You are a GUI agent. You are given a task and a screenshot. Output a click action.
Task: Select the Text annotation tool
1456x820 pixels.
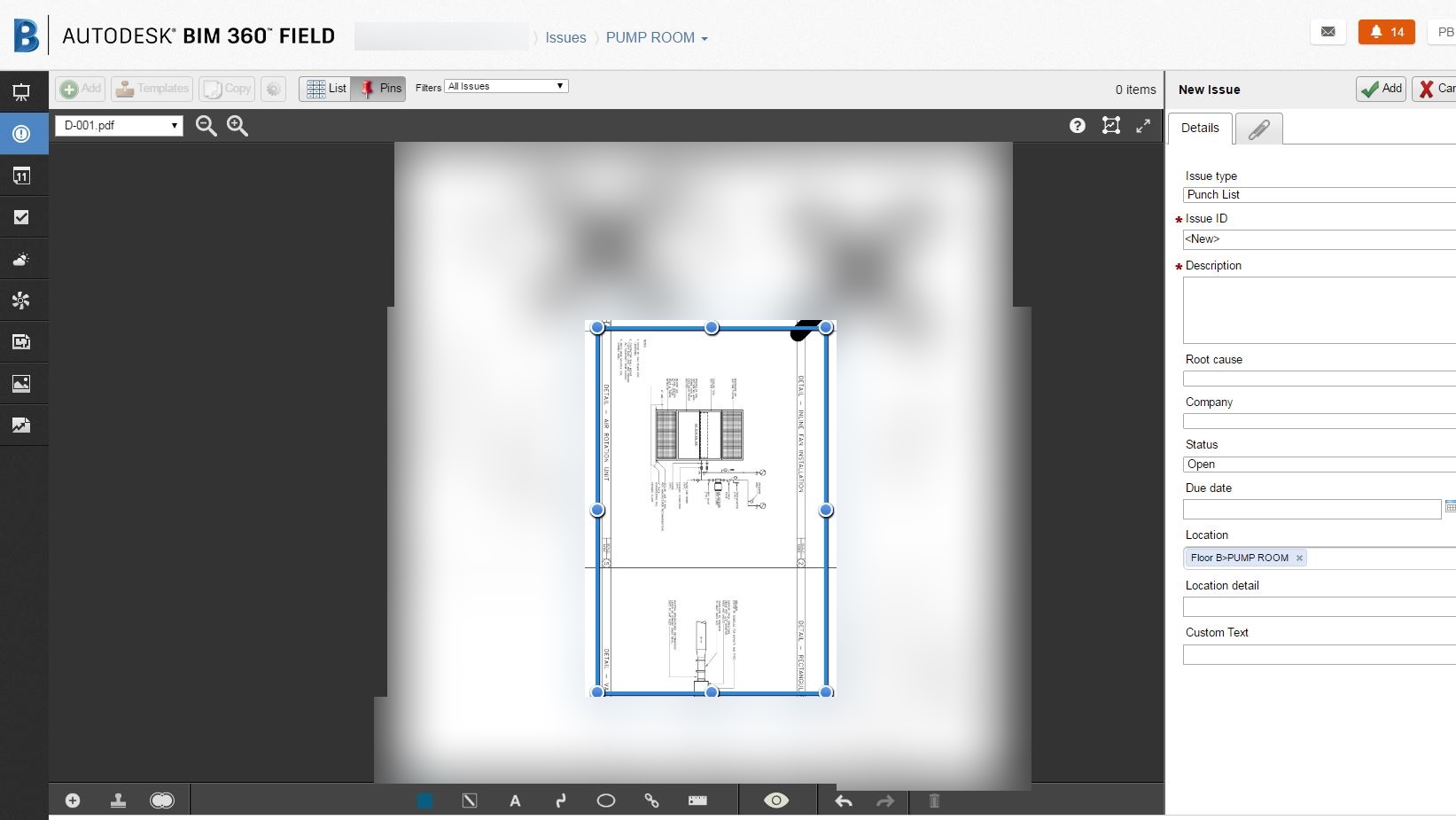(515, 800)
